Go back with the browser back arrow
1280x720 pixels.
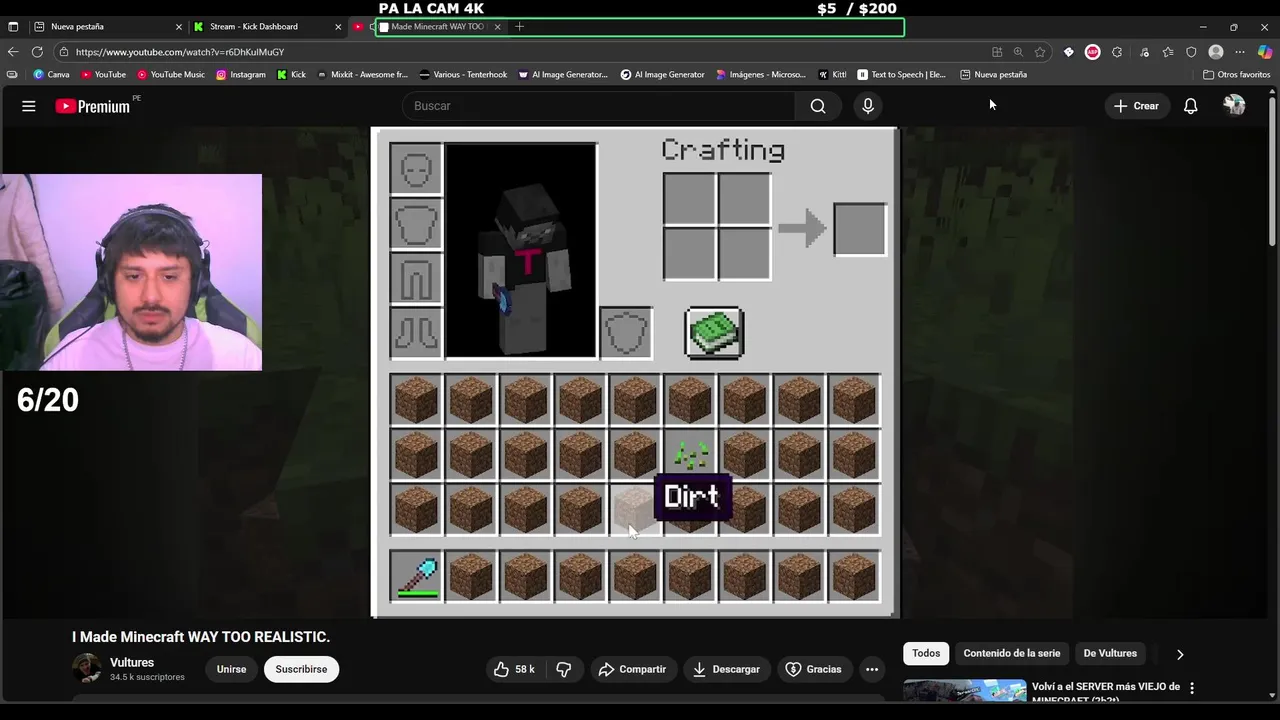(13, 52)
